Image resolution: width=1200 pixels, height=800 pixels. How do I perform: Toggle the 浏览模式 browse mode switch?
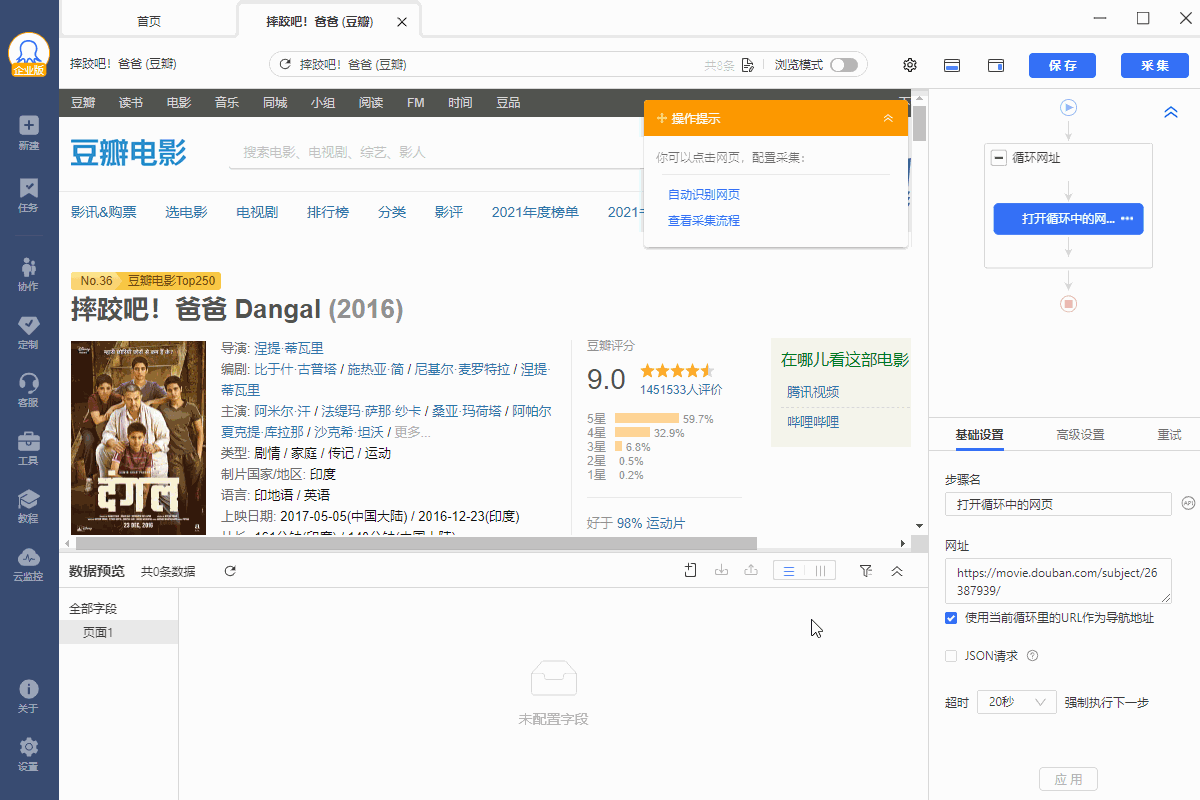point(843,65)
